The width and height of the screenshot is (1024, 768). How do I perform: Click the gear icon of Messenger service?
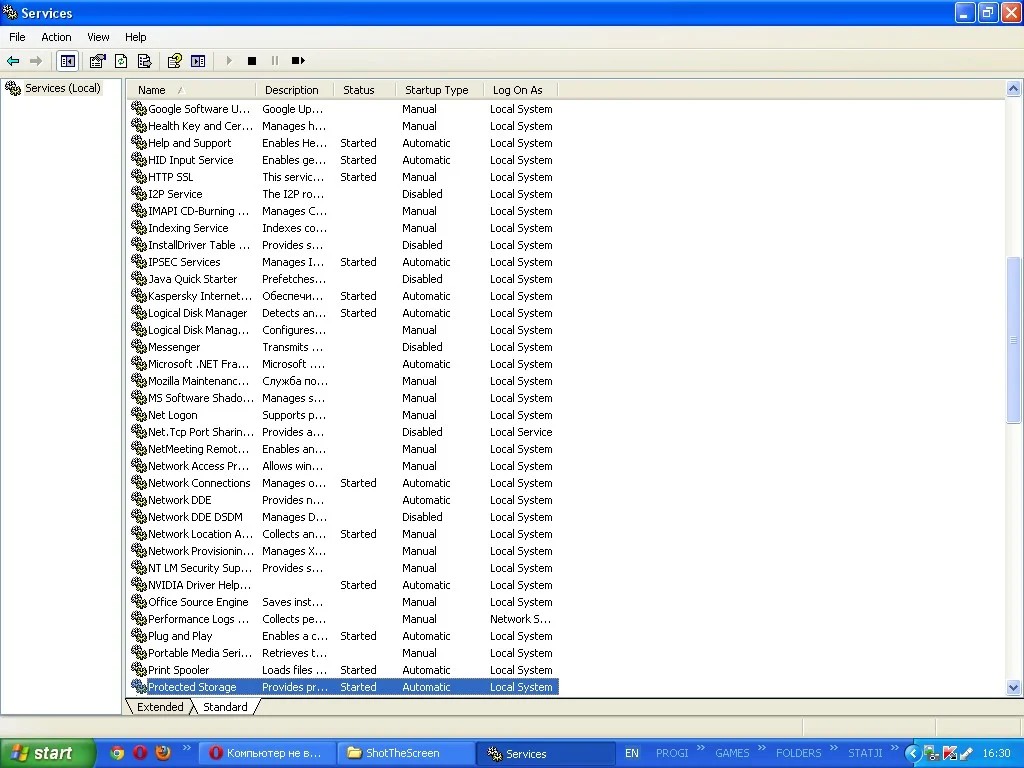[x=138, y=346]
